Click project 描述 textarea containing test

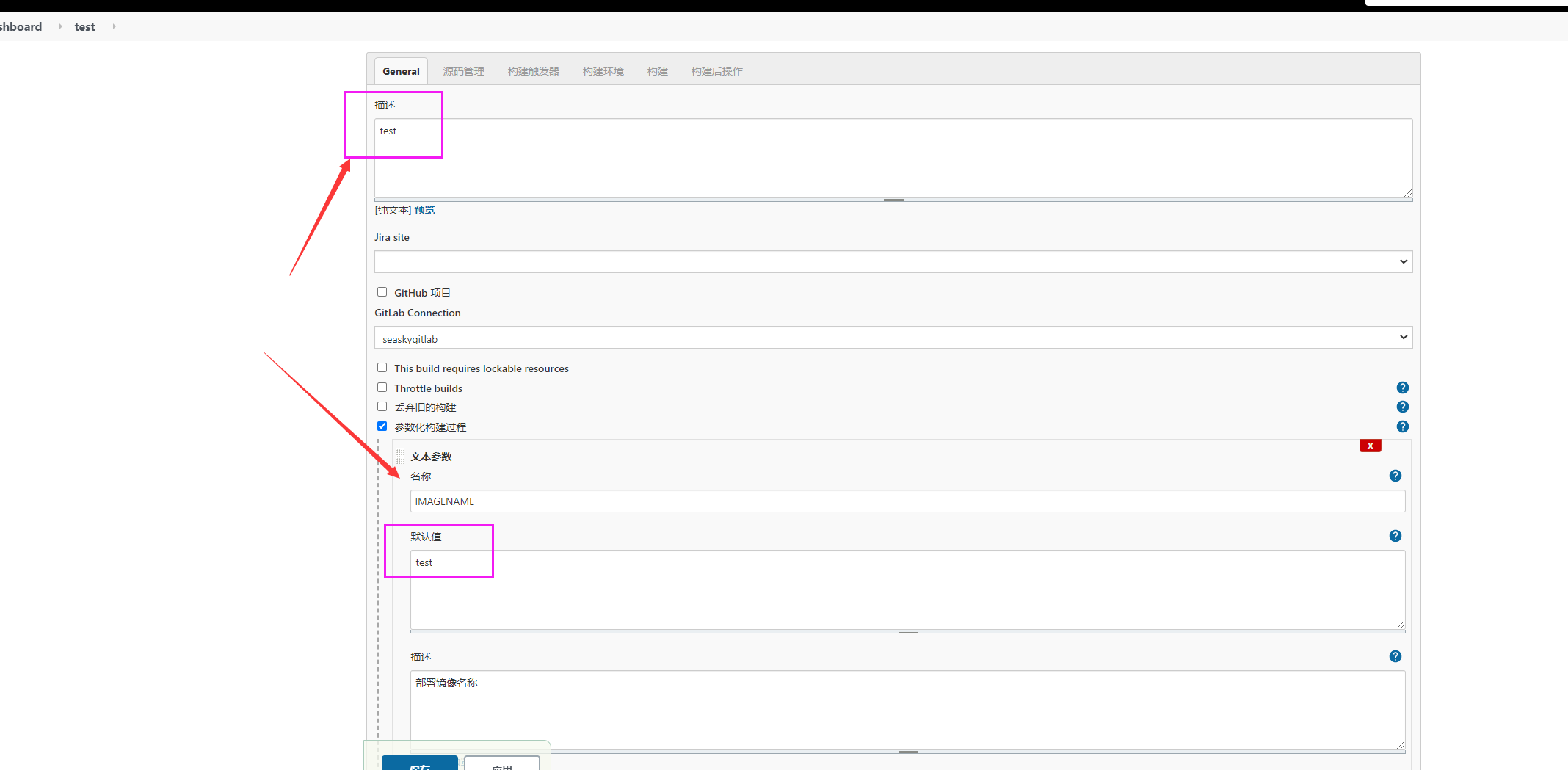[893, 159]
